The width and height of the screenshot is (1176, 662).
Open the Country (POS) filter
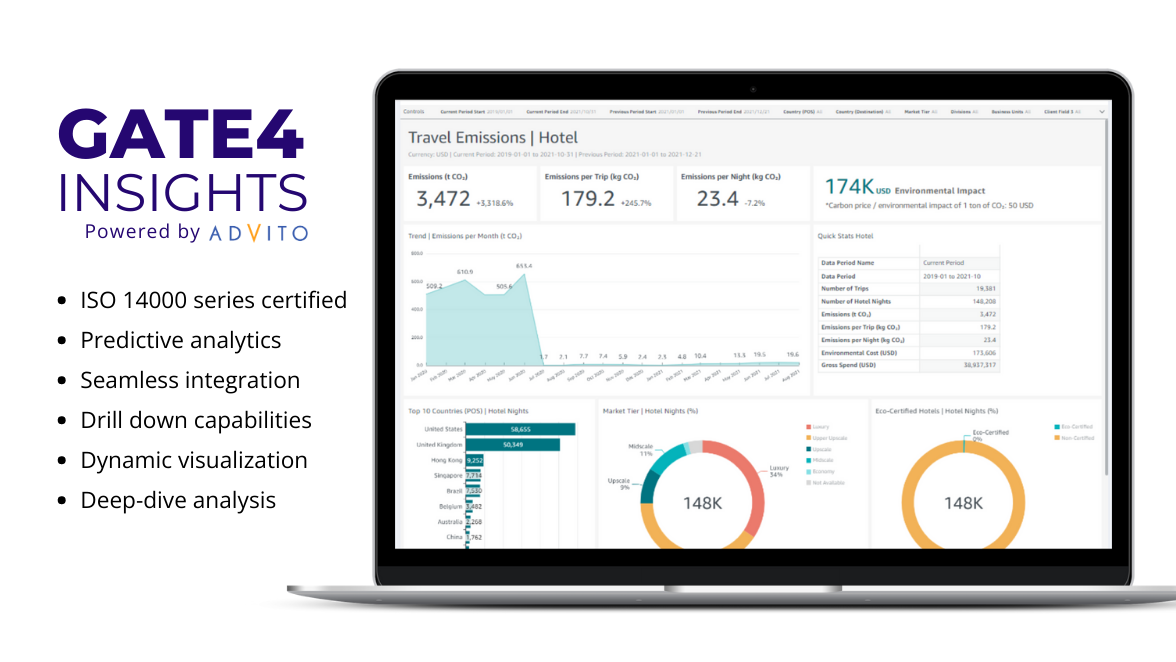[802, 112]
